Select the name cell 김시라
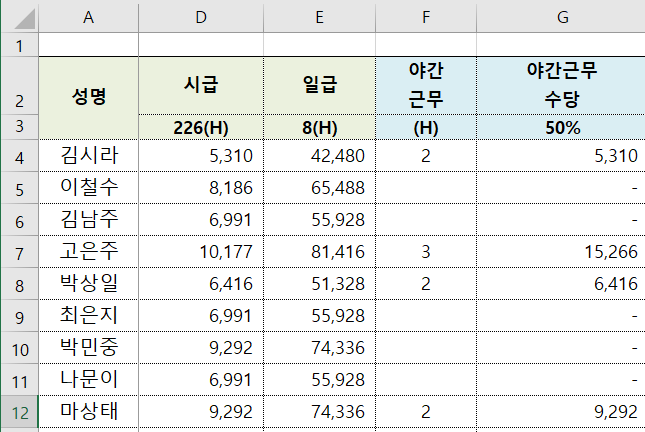This screenshot has width=645, height=432. (89, 156)
